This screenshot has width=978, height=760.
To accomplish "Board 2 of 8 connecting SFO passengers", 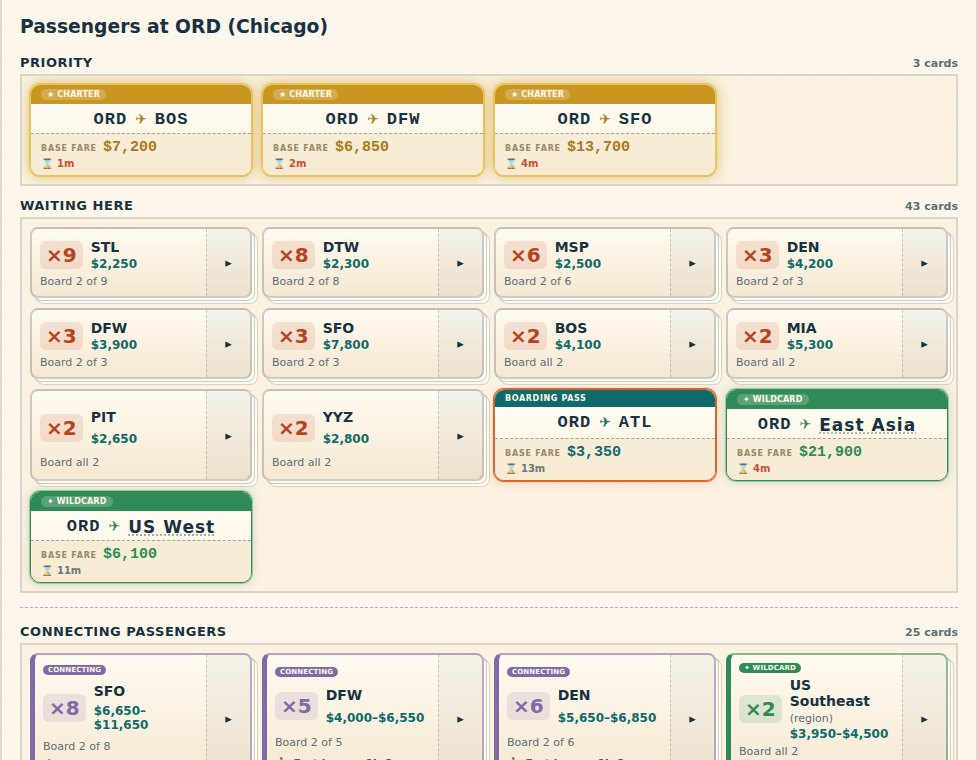I will coord(120,708).
